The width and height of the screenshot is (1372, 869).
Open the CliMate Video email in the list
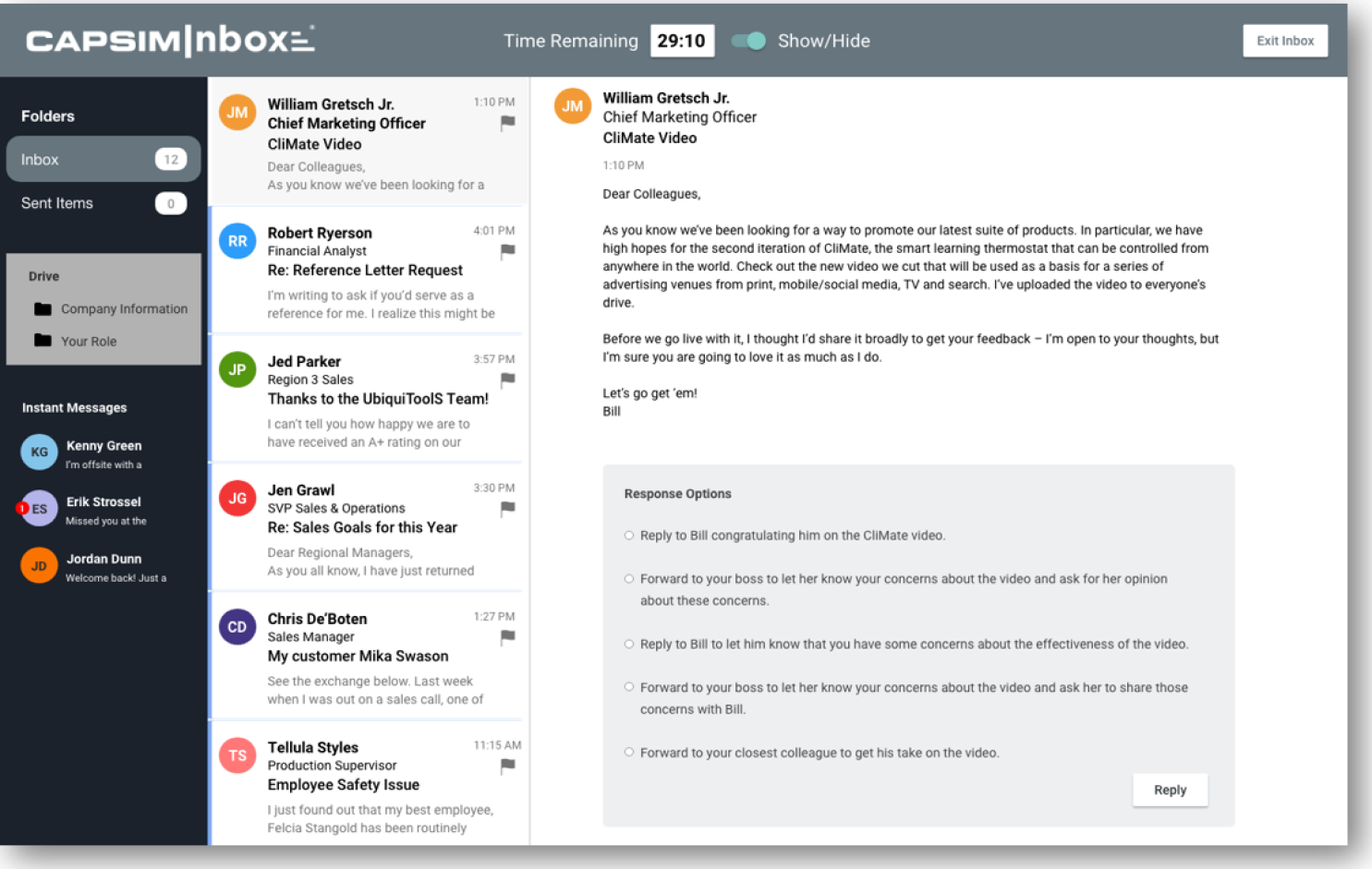[369, 141]
